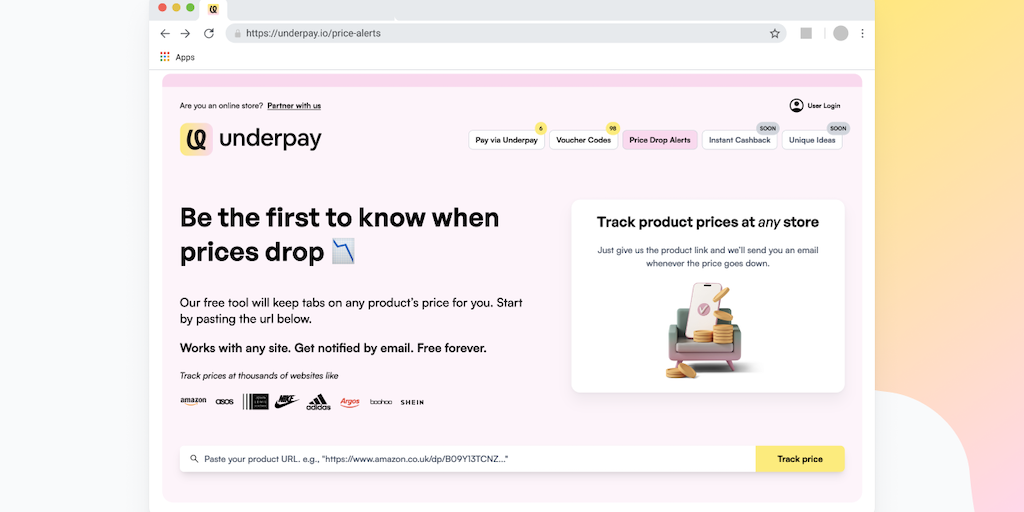The width and height of the screenshot is (1024, 512).
Task: Focus the Paste your product URL field
Action: [468, 459]
